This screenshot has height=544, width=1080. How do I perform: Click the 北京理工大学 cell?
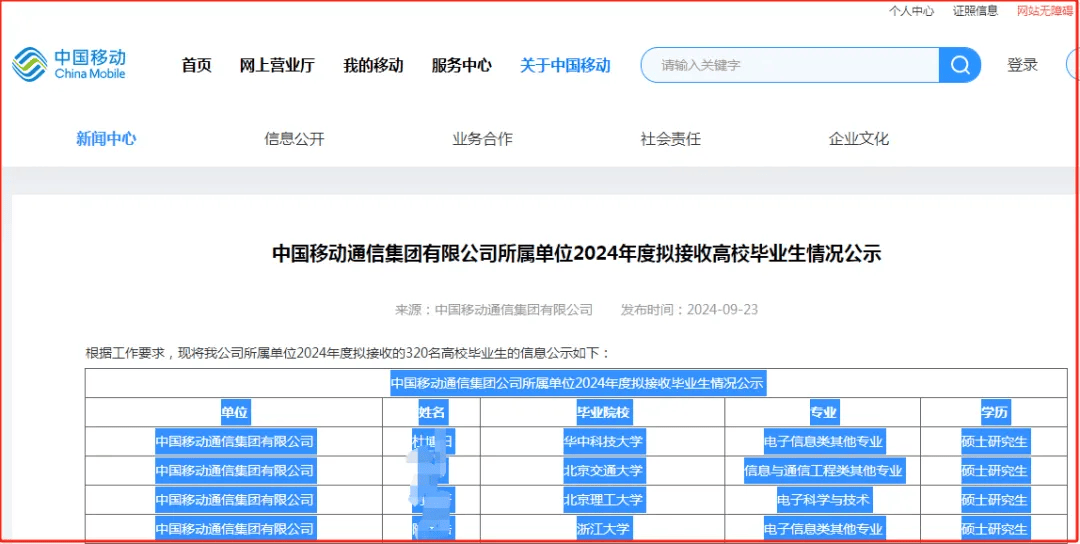click(603, 500)
